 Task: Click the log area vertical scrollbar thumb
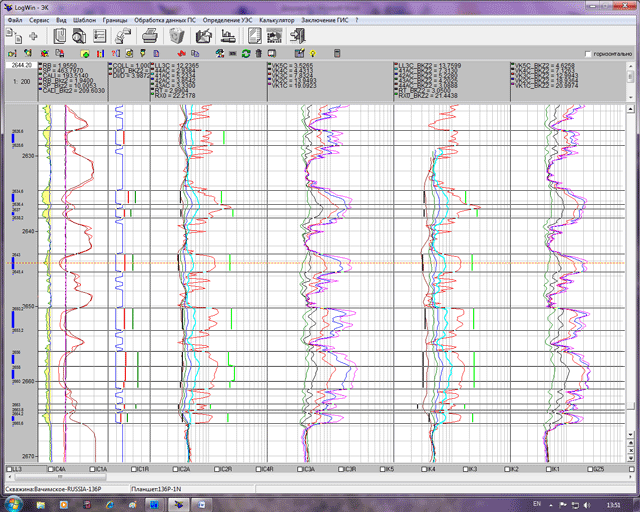631,406
